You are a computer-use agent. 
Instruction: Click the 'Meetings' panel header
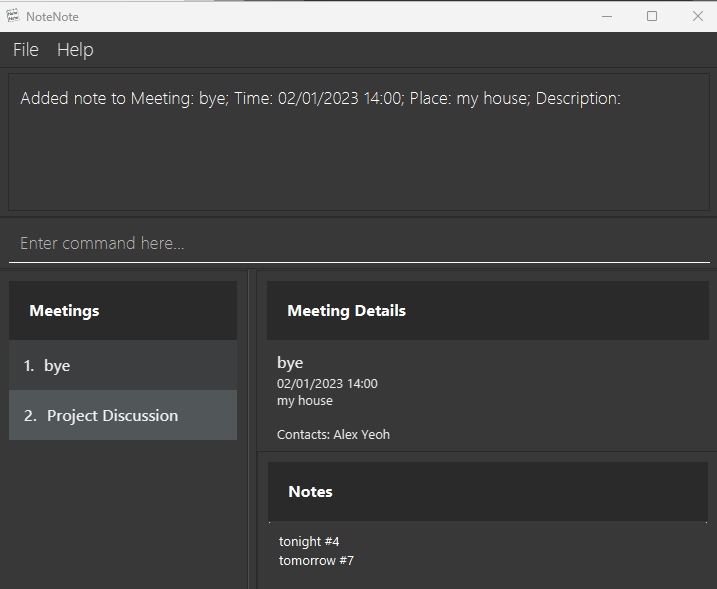(123, 311)
